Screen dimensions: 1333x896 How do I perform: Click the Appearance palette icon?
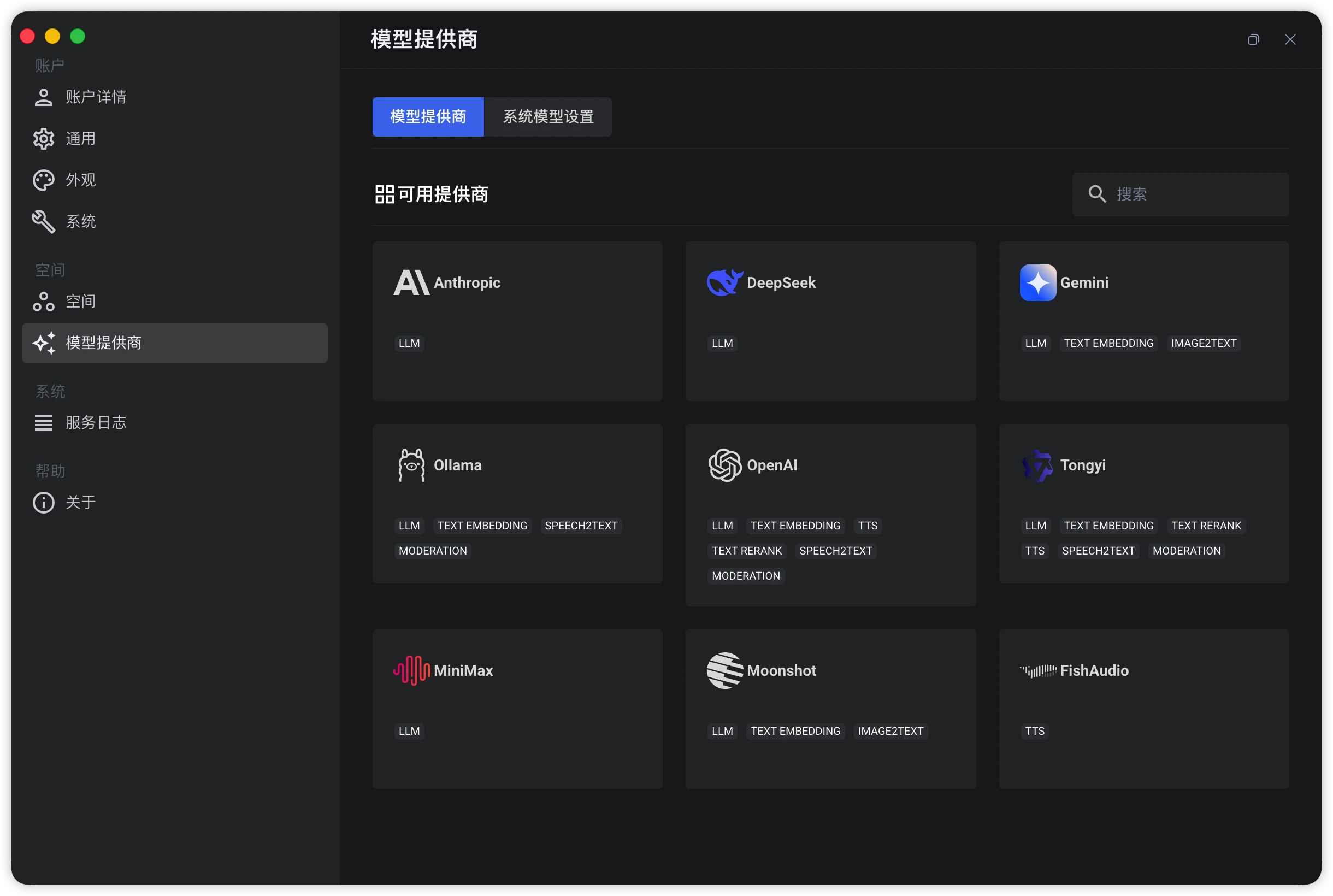pos(43,181)
